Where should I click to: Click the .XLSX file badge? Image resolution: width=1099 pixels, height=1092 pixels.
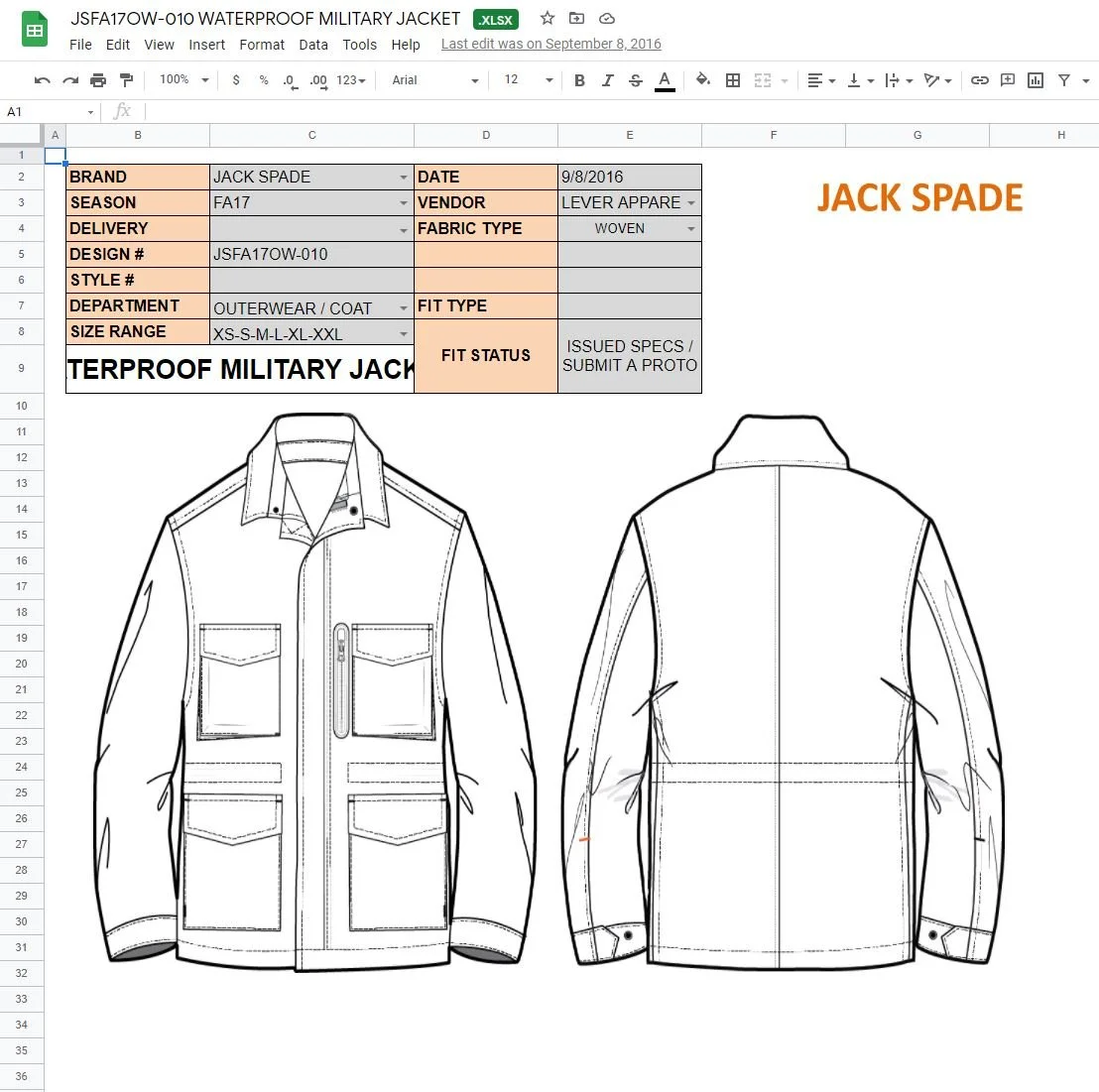point(496,20)
